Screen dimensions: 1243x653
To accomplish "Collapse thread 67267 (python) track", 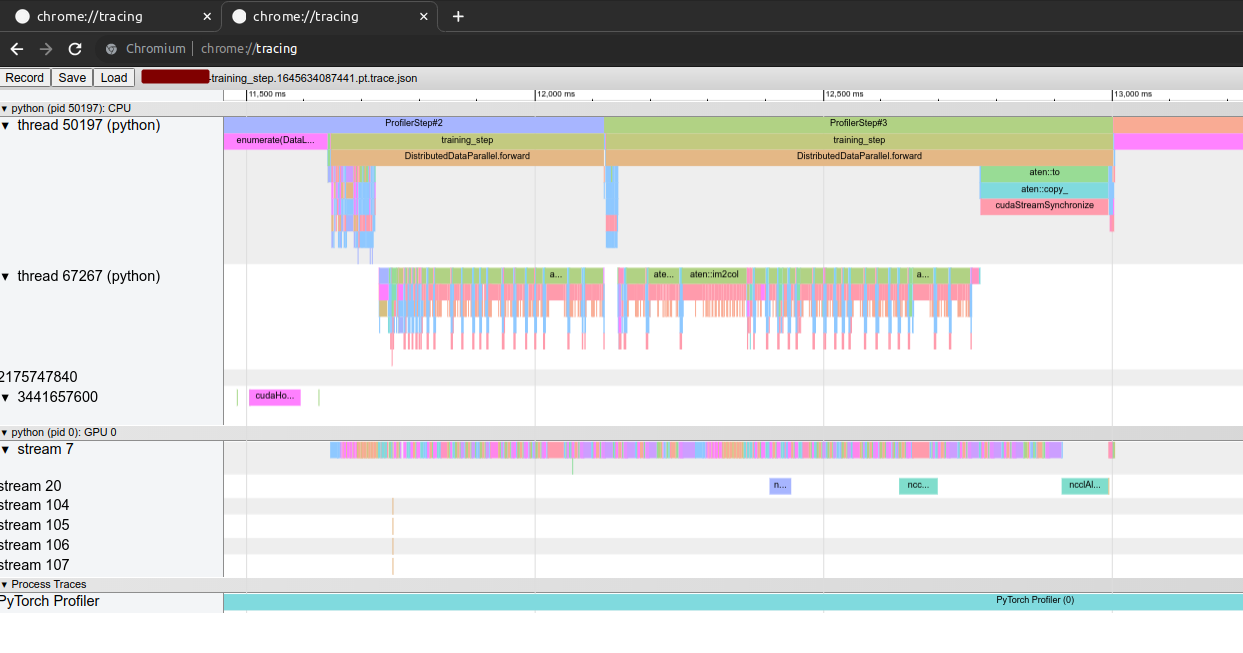I will pos(6,277).
